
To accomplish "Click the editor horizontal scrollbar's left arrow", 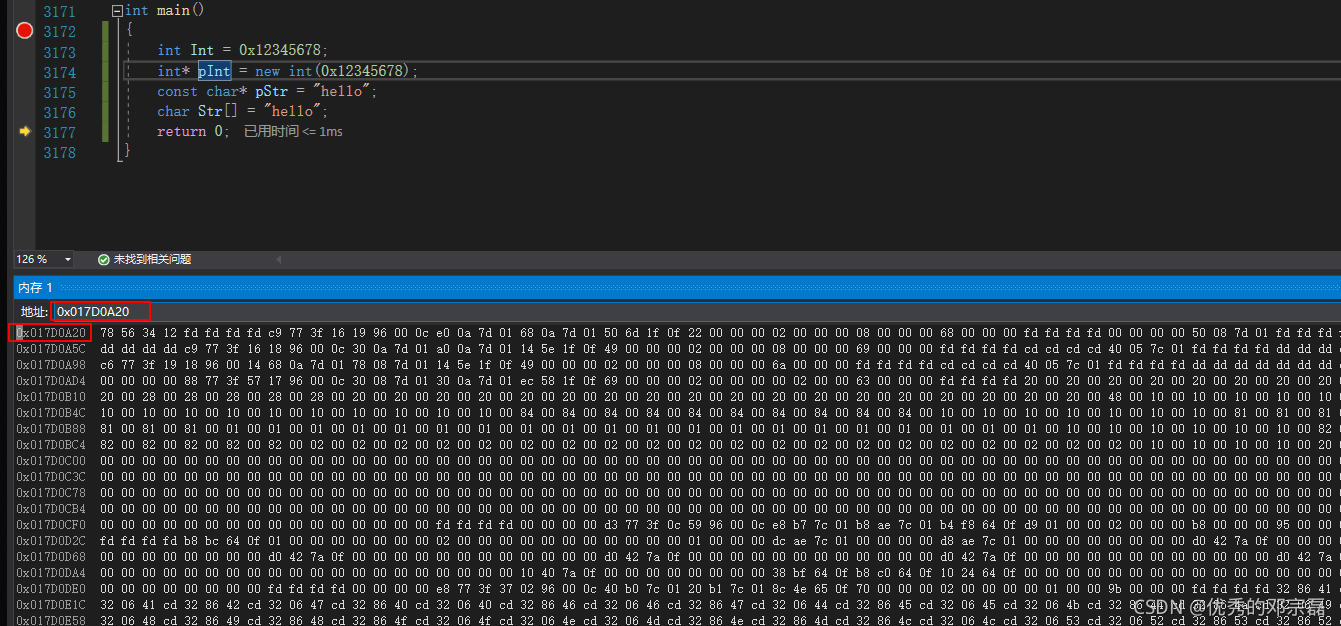I will coord(278,259).
